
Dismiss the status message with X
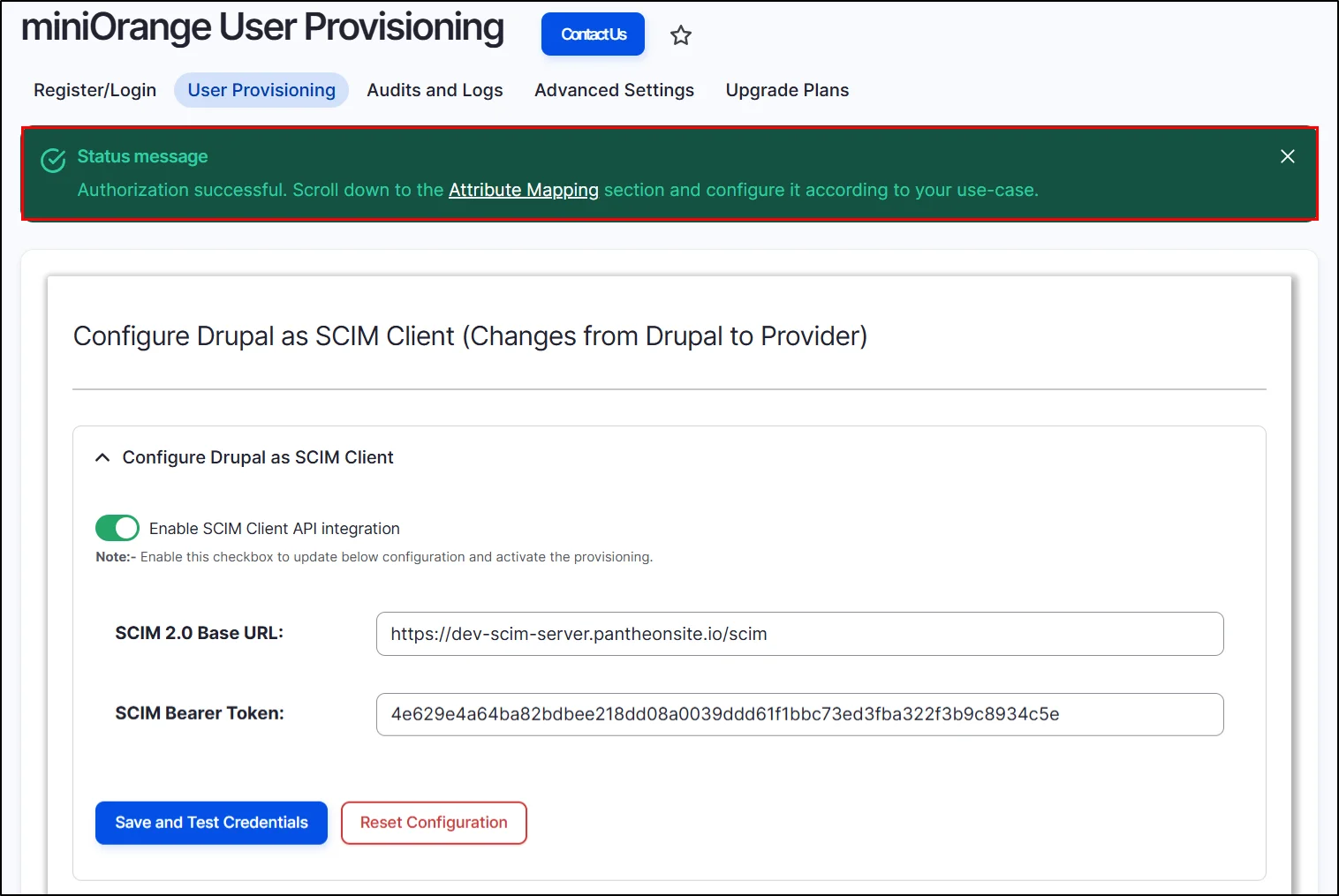[1288, 156]
